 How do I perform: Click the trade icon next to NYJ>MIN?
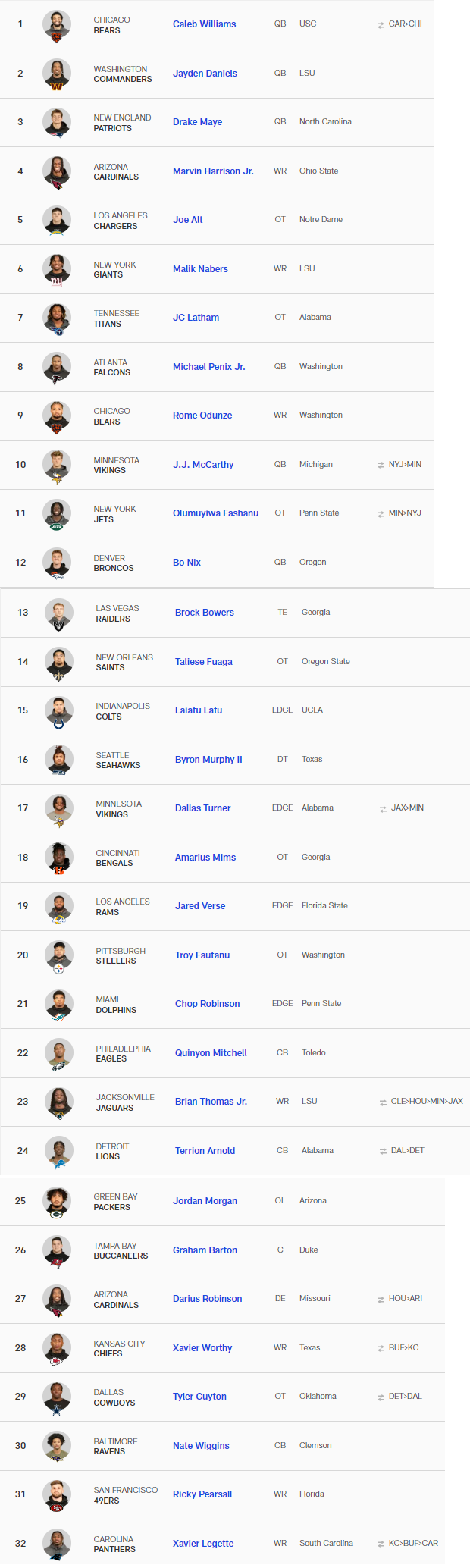[381, 465]
